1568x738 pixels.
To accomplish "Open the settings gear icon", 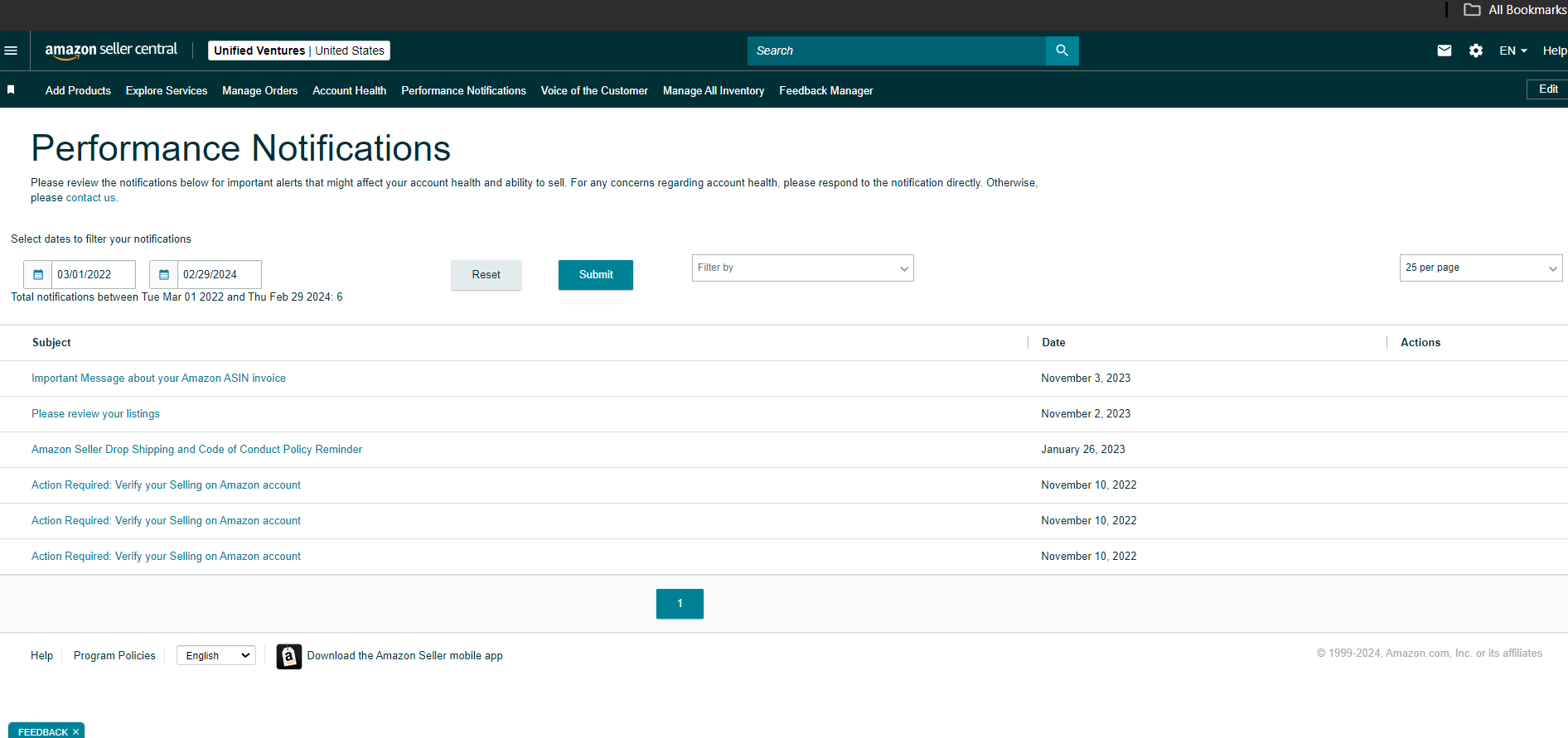I will click(1476, 51).
